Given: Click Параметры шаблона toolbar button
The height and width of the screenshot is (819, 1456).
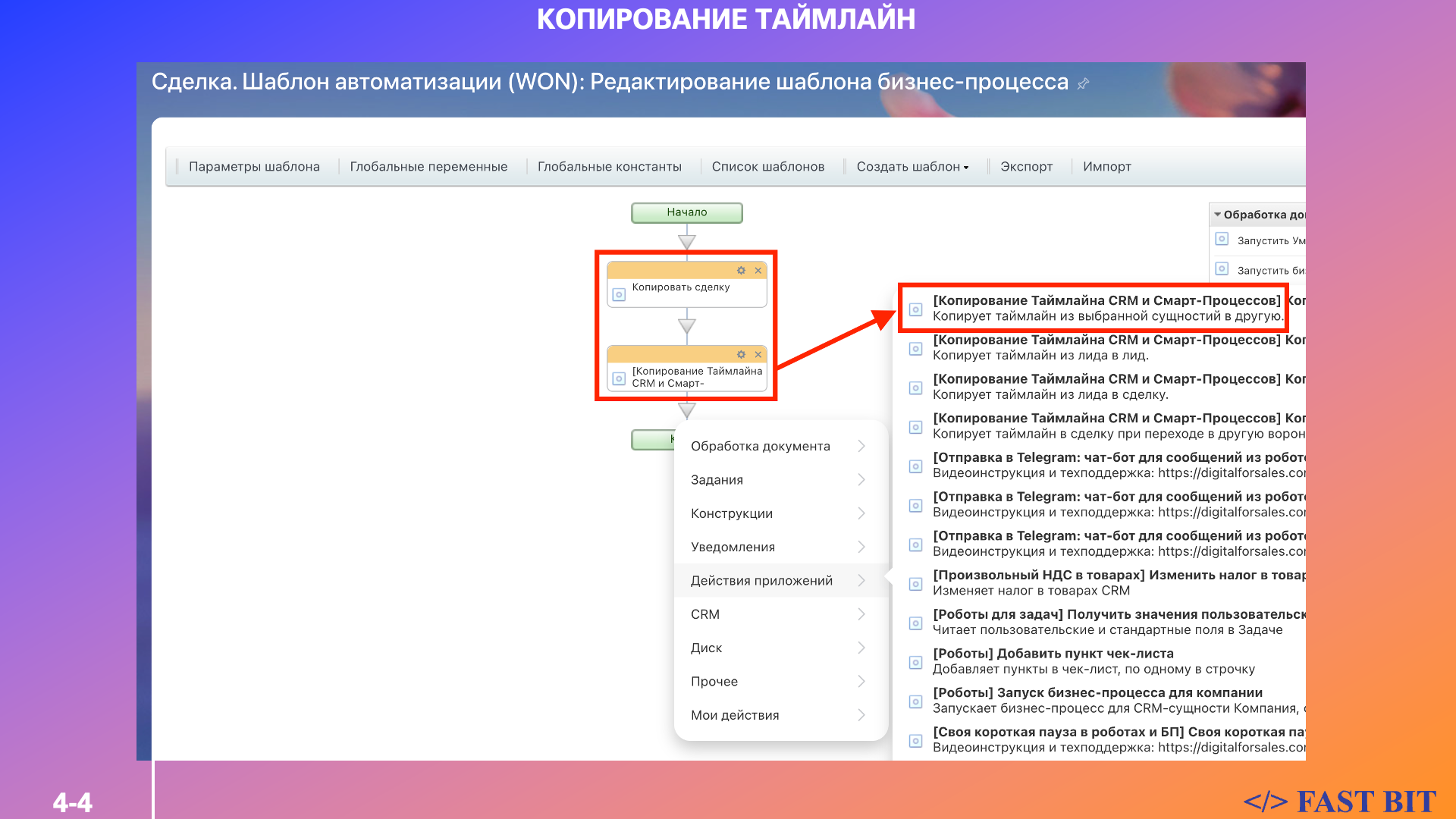Looking at the screenshot, I should (254, 167).
